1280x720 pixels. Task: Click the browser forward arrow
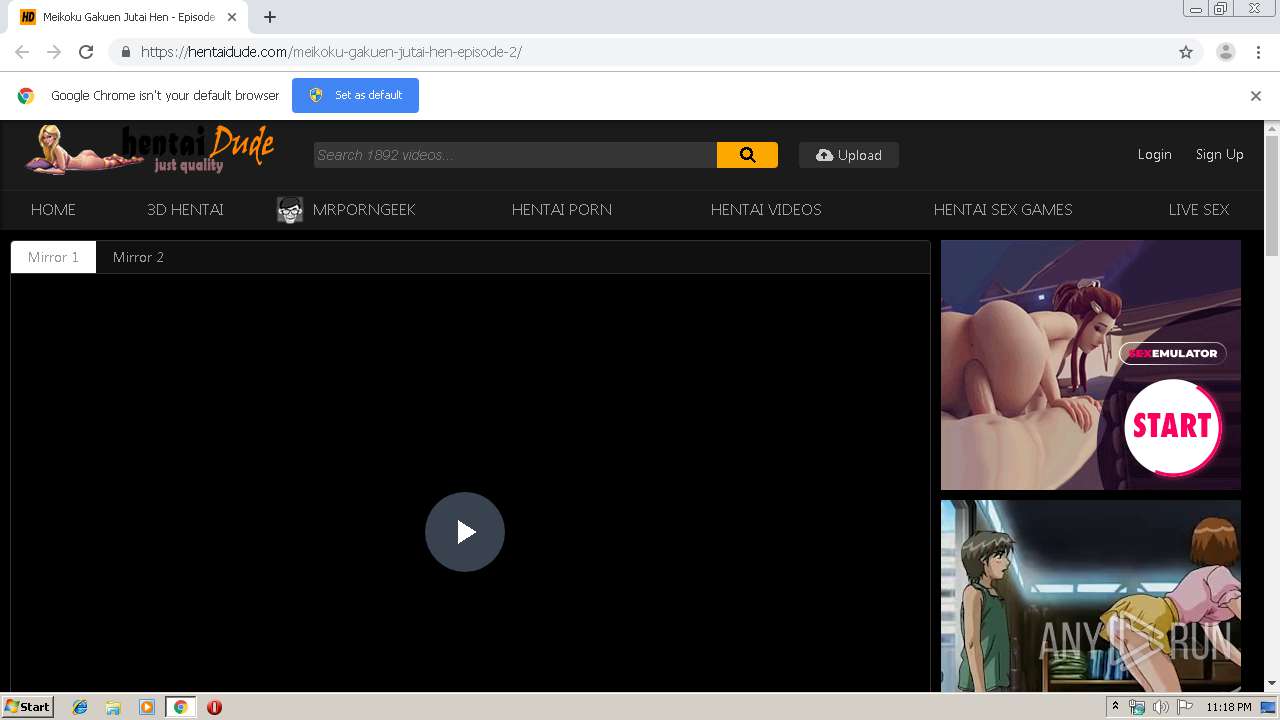[54, 52]
